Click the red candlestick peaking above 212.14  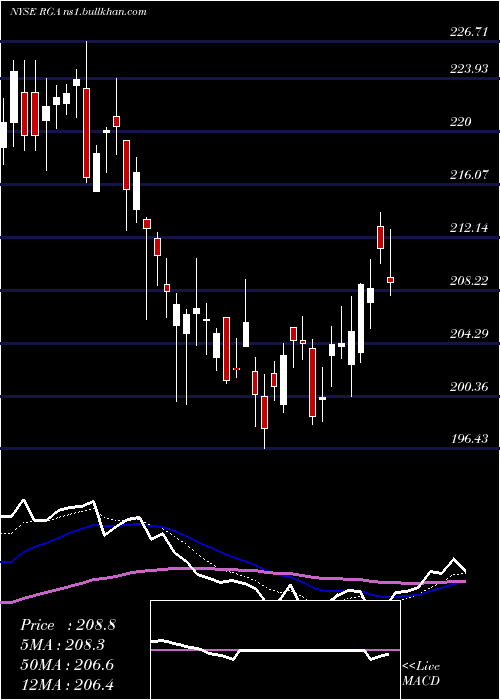pyautogui.click(x=380, y=237)
